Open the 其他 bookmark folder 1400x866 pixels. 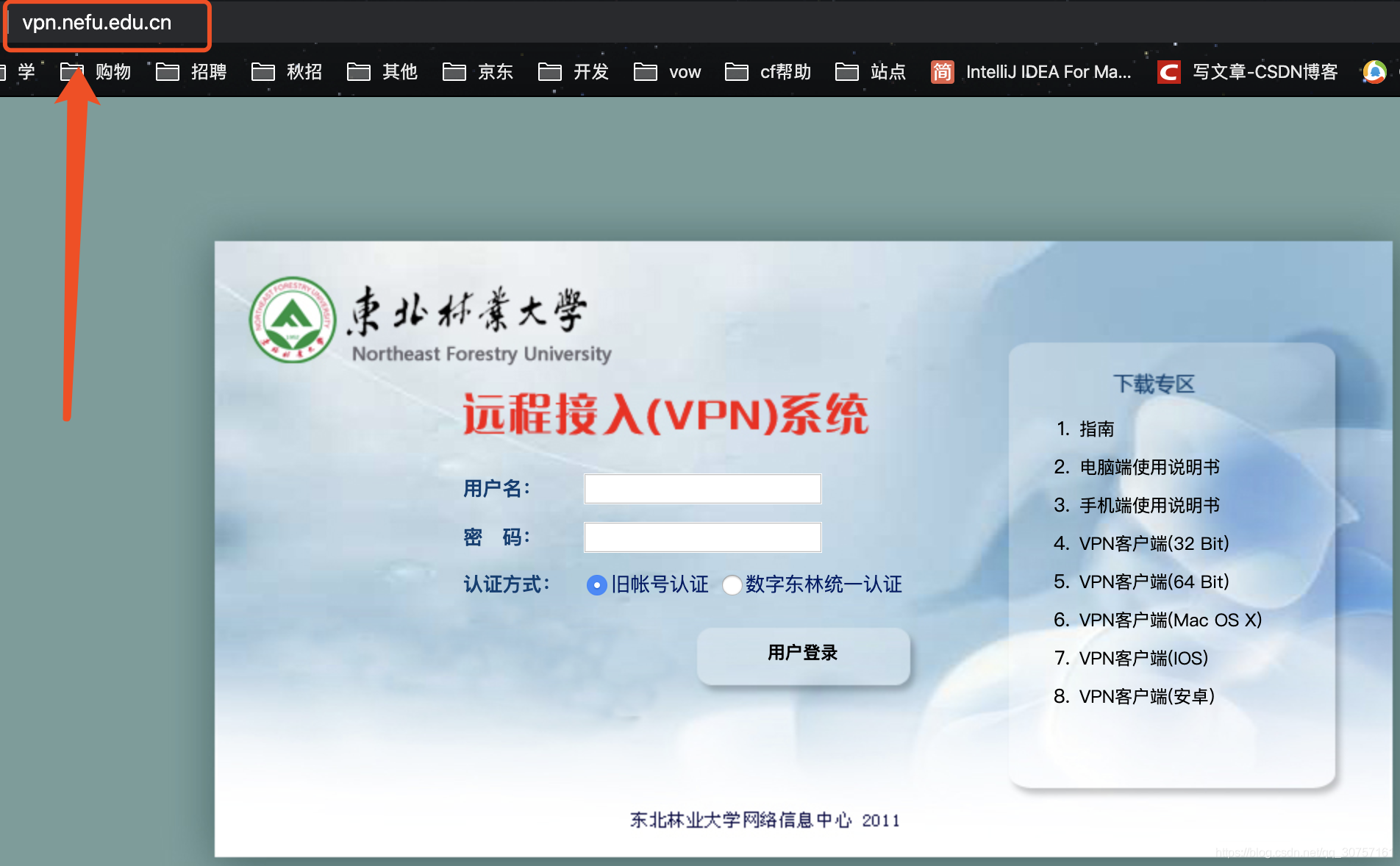pyautogui.click(x=382, y=72)
